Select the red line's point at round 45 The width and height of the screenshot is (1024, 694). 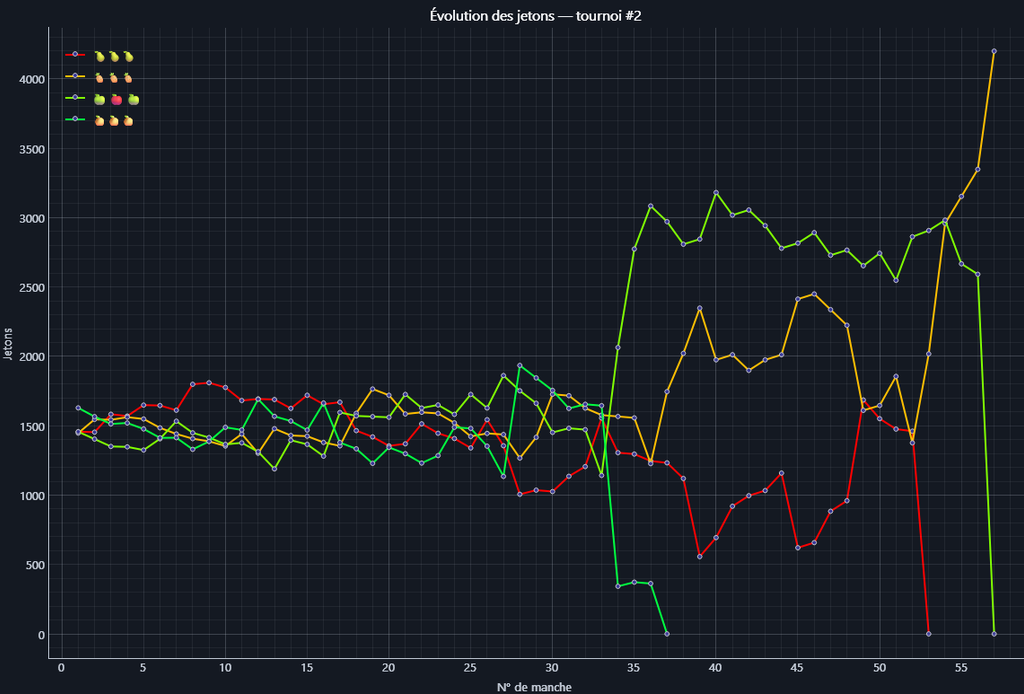797,548
